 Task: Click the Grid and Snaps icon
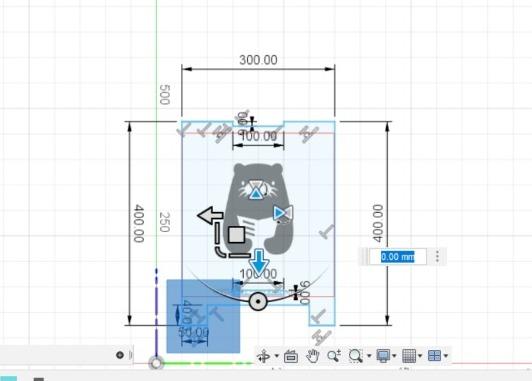409,356
